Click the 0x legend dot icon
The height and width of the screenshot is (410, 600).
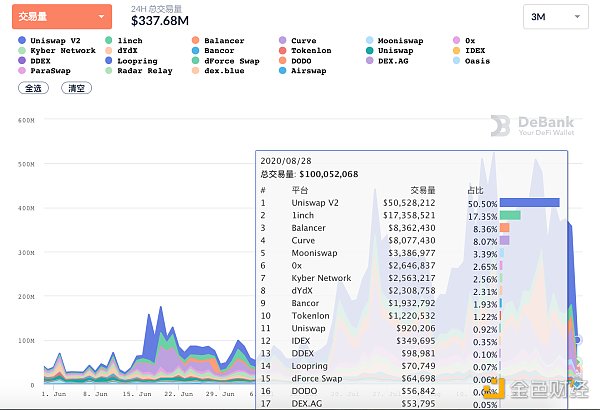pos(456,41)
